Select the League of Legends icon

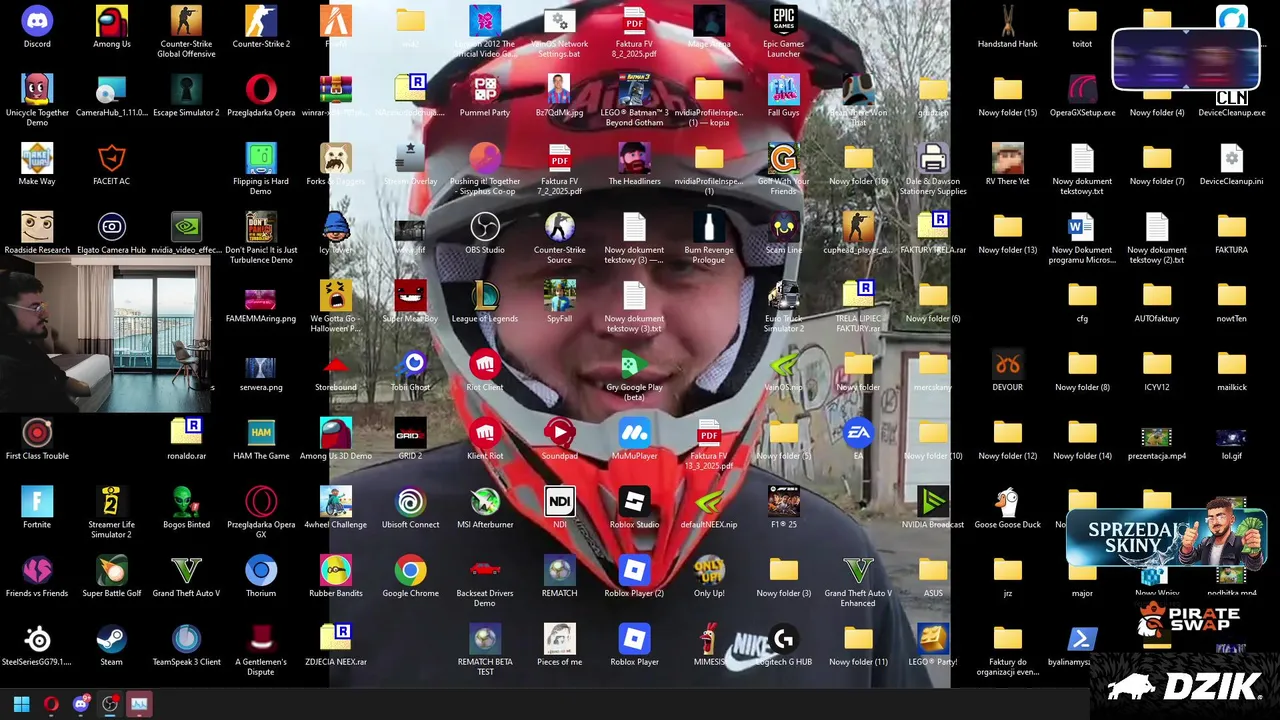pyautogui.click(x=485, y=301)
